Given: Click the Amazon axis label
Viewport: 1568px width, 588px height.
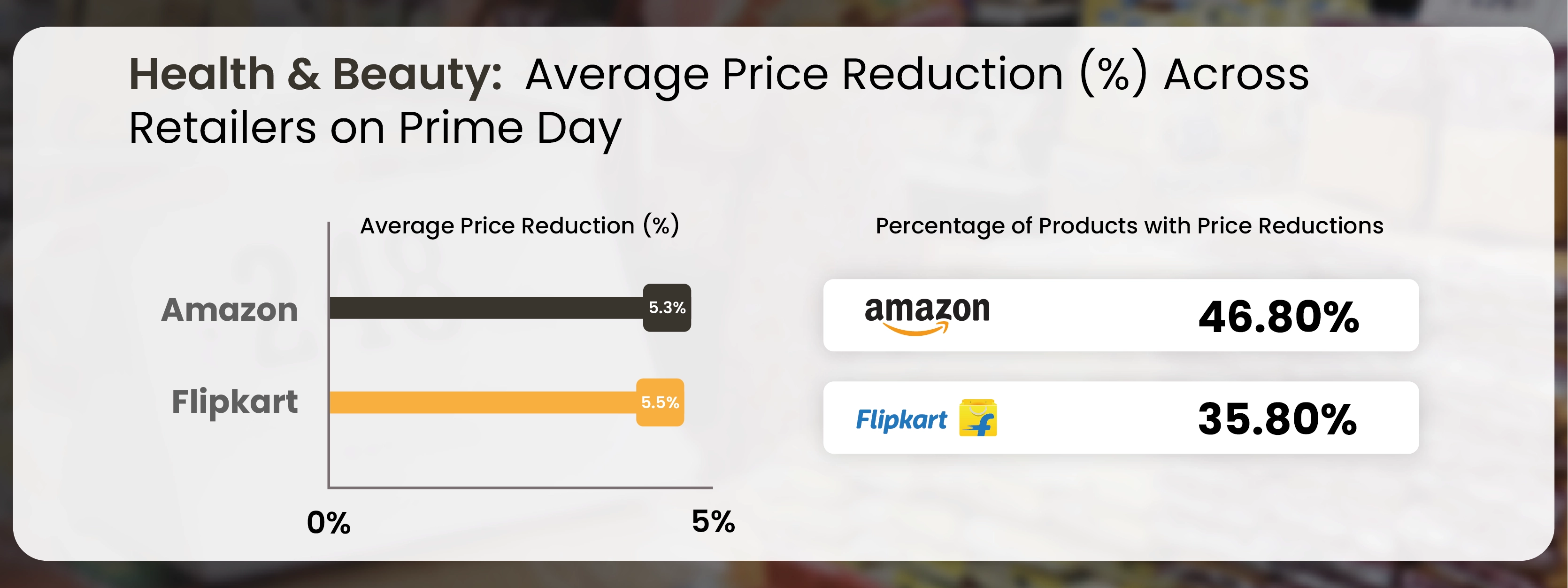Looking at the screenshot, I should click(230, 310).
